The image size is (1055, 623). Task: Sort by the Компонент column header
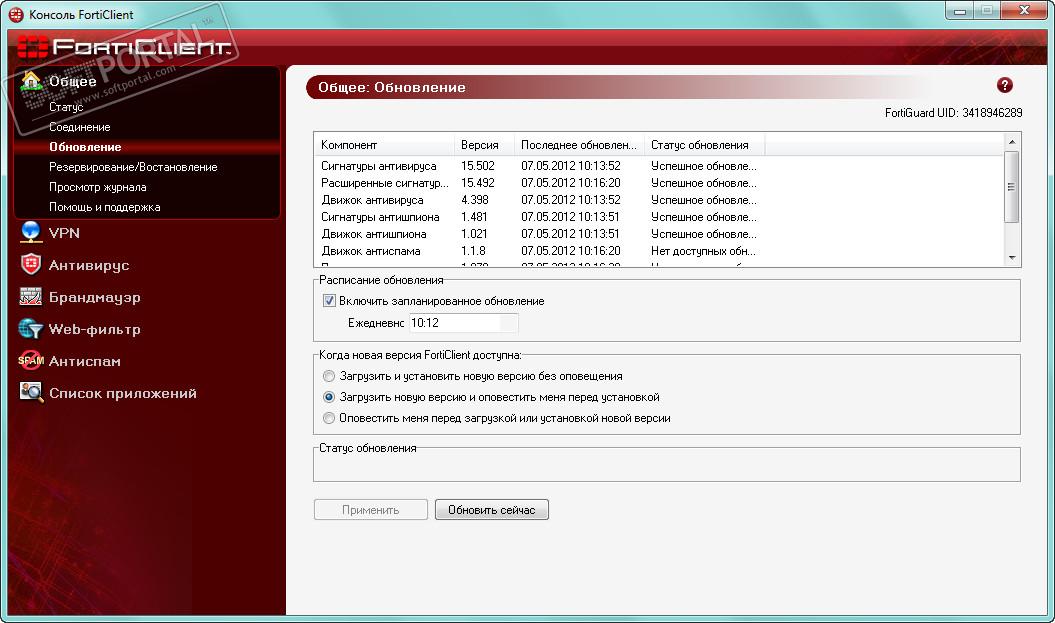[x=384, y=145]
